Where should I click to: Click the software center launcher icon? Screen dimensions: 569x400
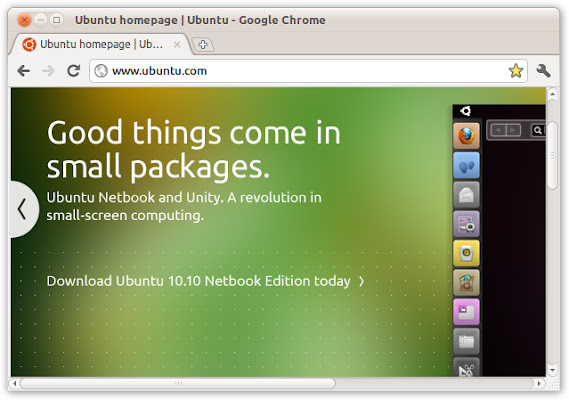(x=466, y=283)
